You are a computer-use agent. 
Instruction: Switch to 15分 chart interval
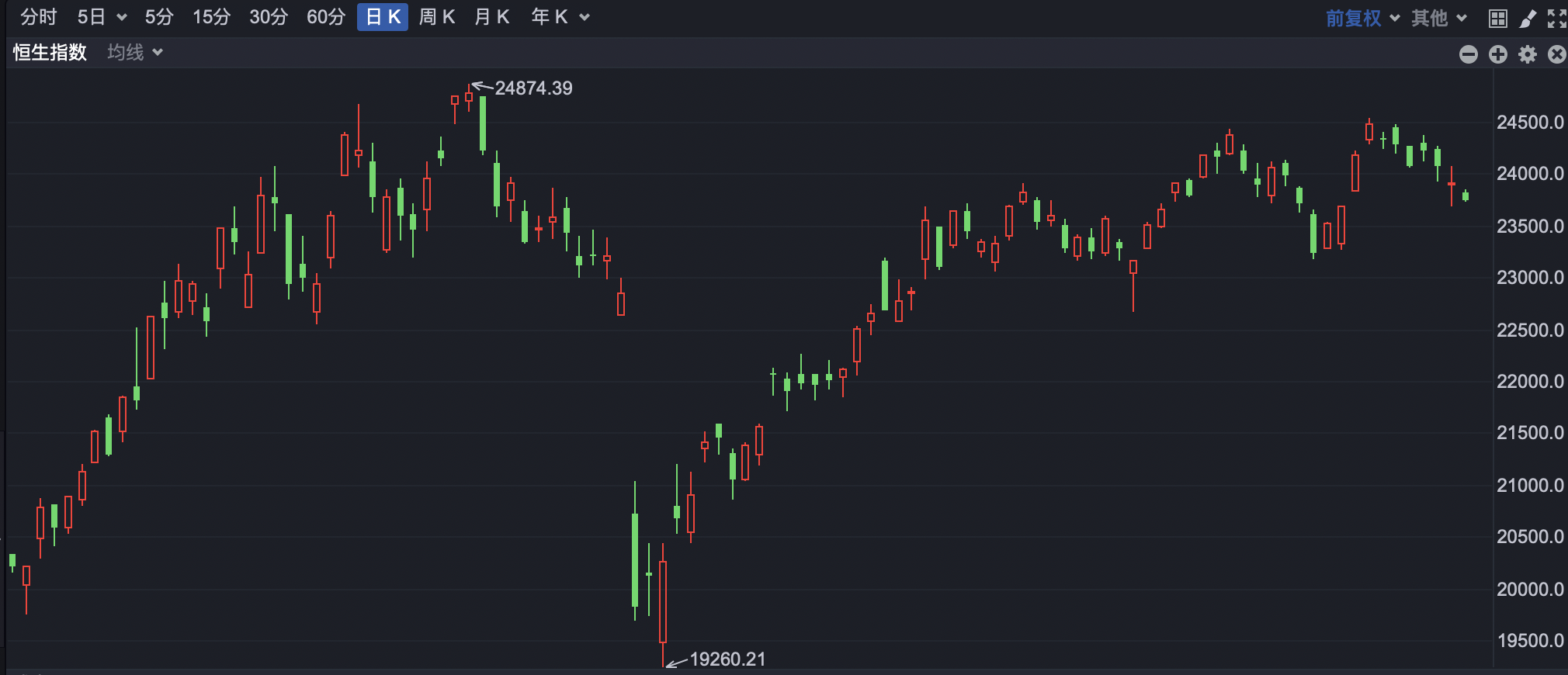click(x=211, y=17)
